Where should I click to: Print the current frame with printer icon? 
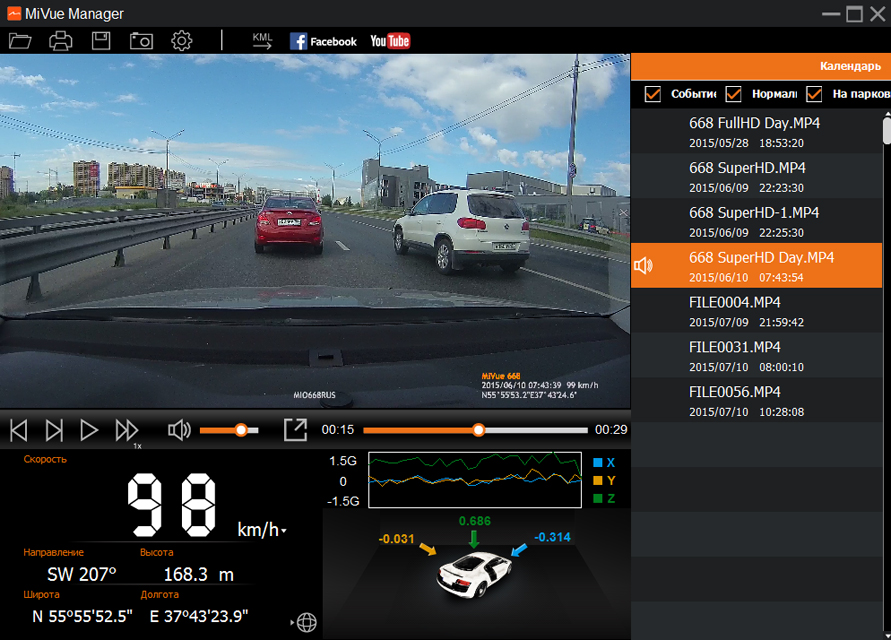(61, 41)
